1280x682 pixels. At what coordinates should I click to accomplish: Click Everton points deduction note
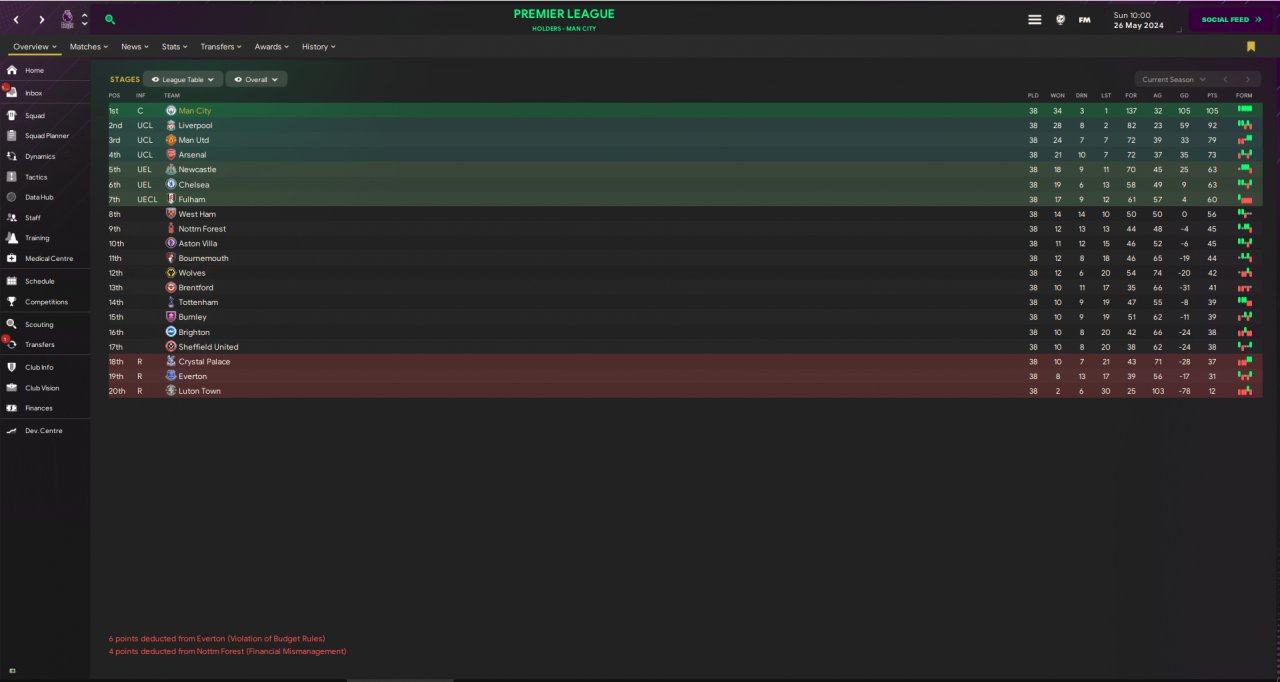pos(216,638)
